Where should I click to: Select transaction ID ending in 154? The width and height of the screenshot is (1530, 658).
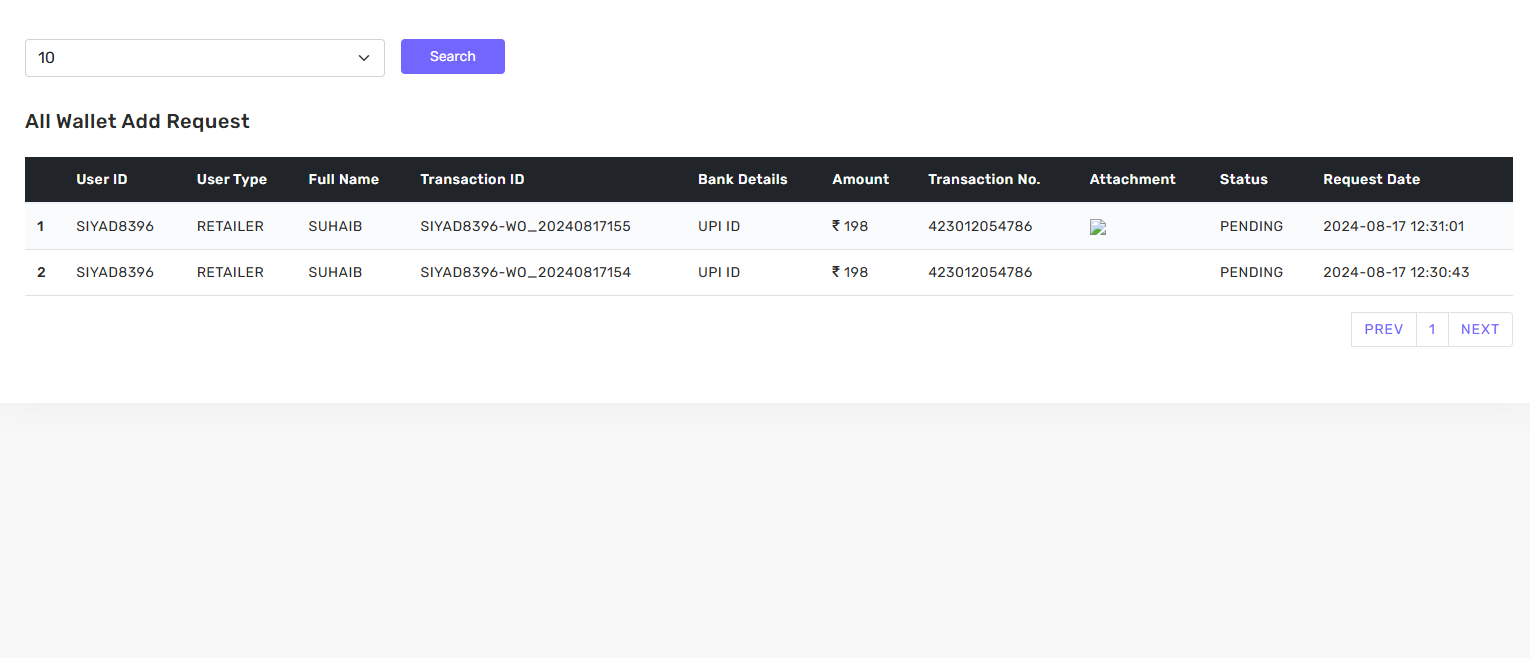coord(525,272)
